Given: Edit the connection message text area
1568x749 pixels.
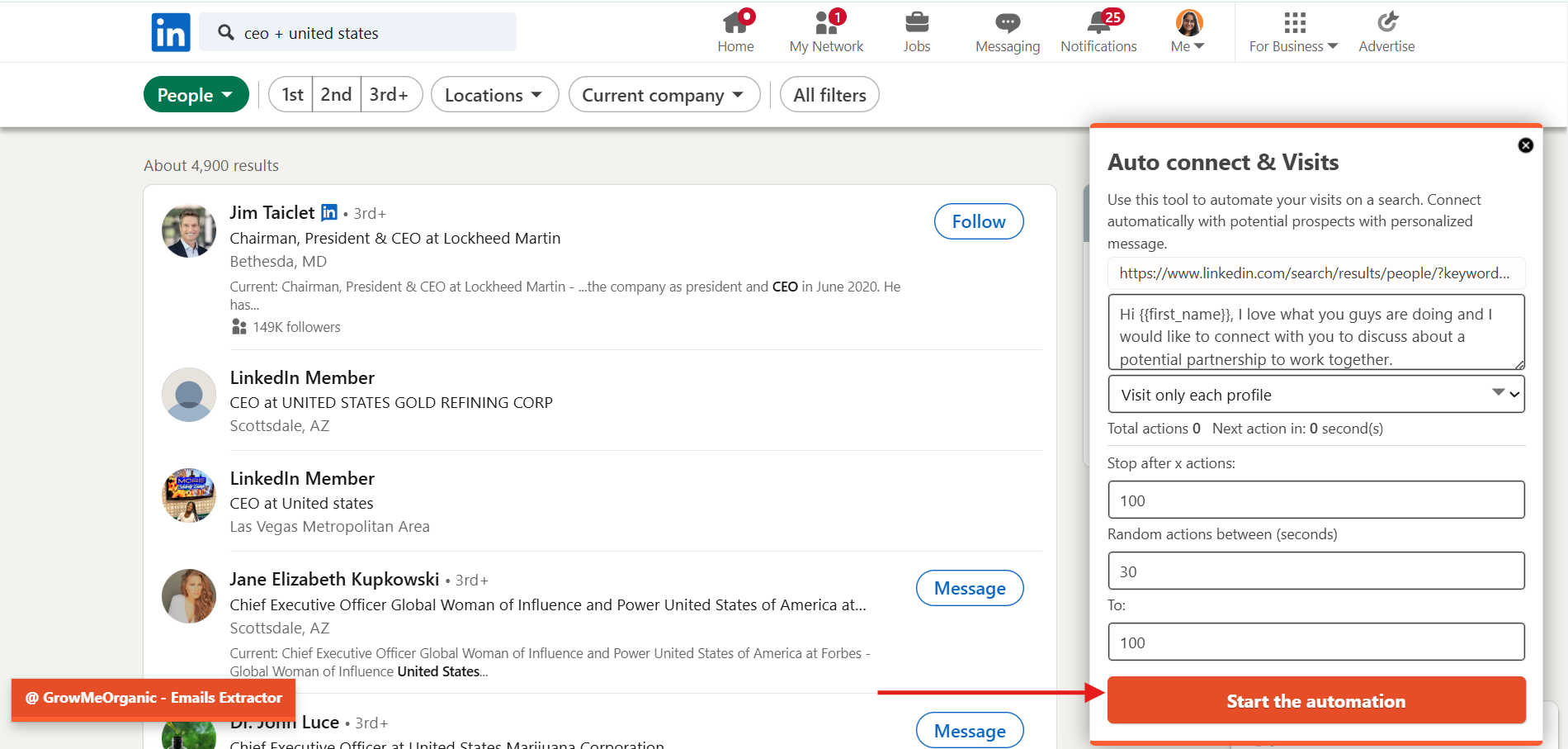Looking at the screenshot, I should click(x=1315, y=332).
